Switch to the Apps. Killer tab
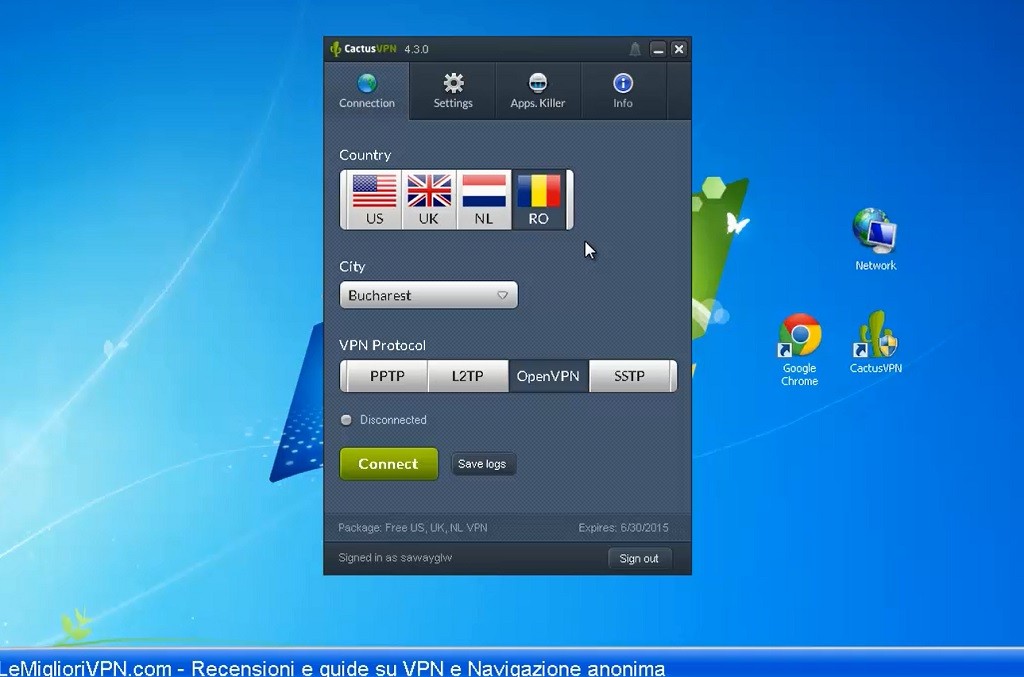The image size is (1024, 677). click(537, 91)
